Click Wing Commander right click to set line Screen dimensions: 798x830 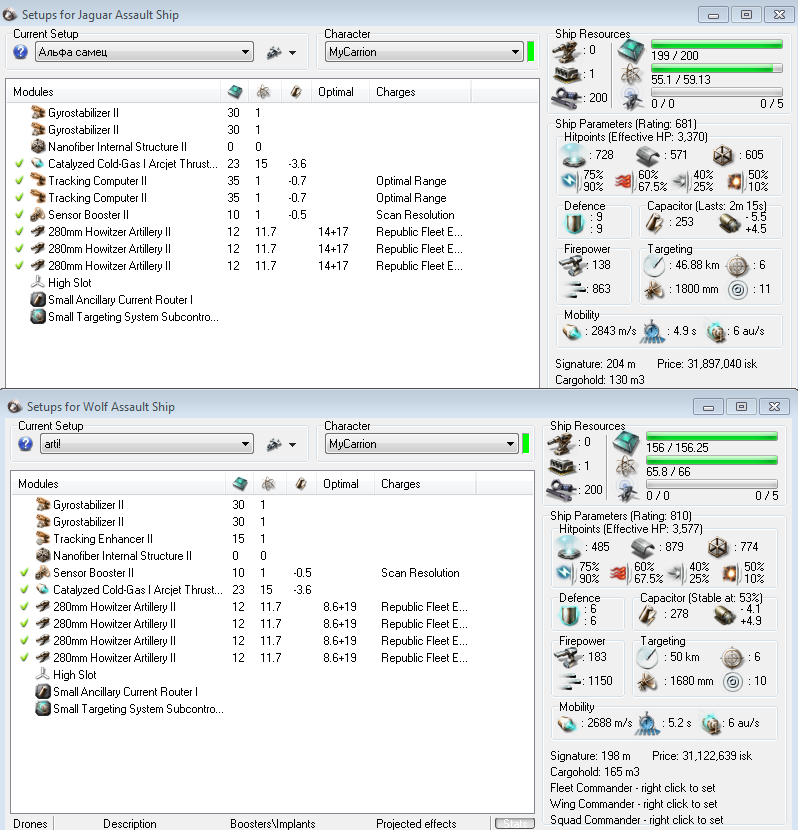tap(633, 804)
